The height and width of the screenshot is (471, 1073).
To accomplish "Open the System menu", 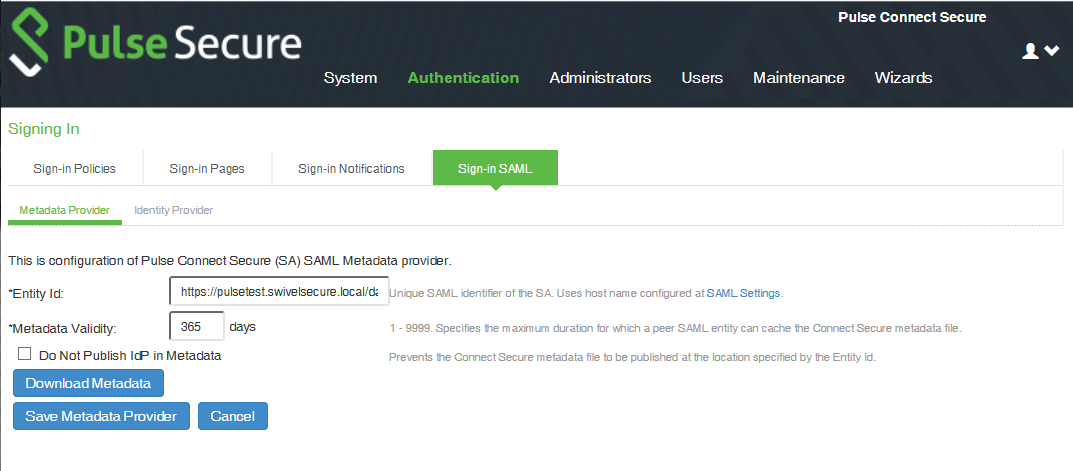I will [x=350, y=78].
